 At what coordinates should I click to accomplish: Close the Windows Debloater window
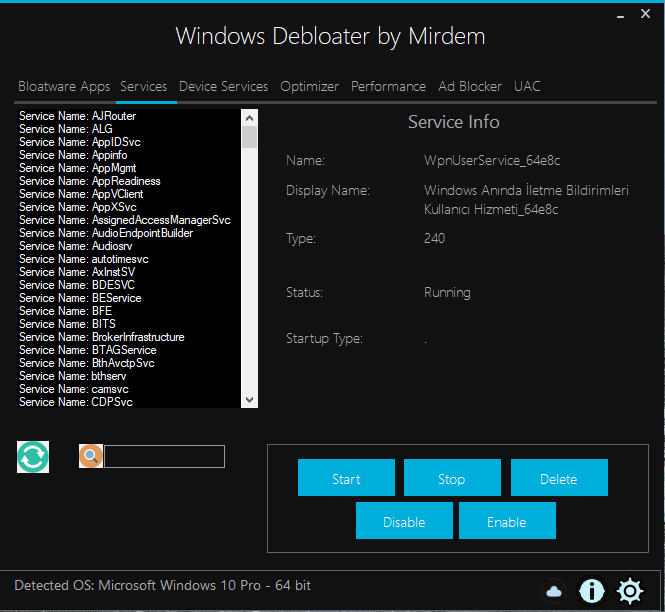coord(645,14)
